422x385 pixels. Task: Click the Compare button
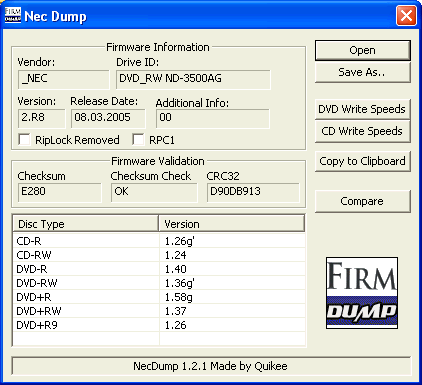click(363, 201)
